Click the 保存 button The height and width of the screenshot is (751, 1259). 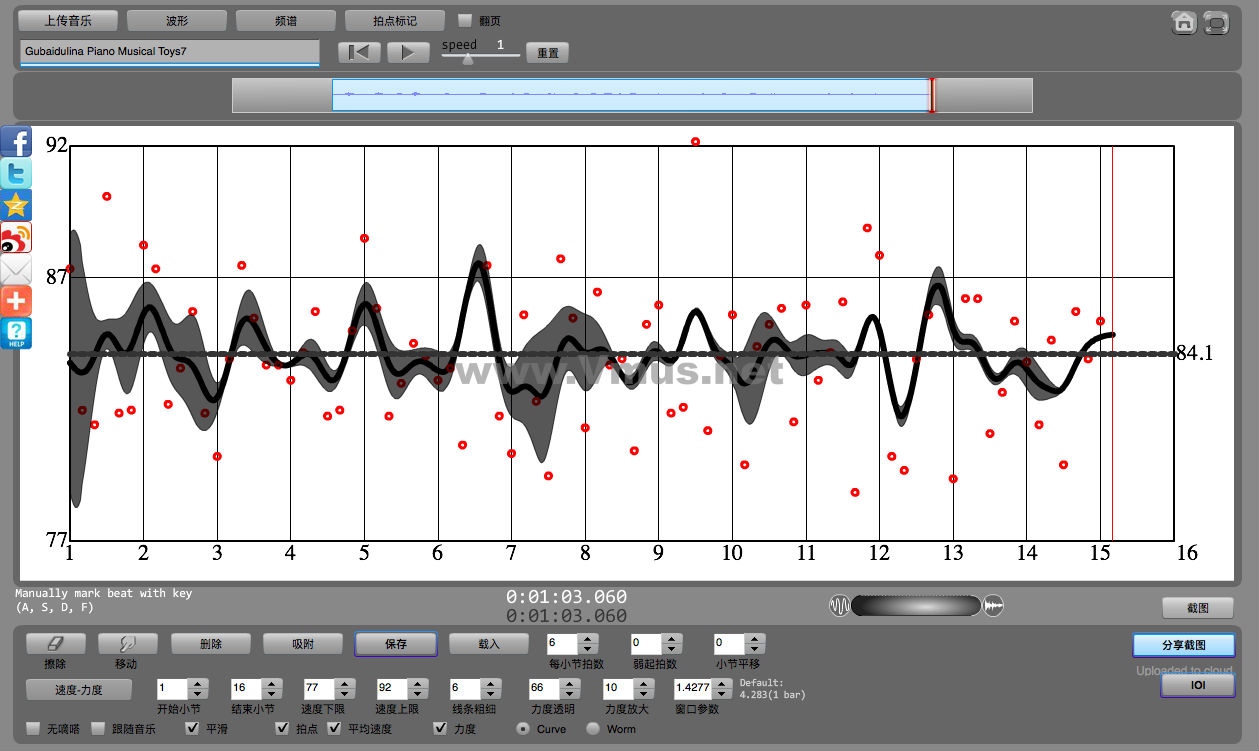[395, 644]
